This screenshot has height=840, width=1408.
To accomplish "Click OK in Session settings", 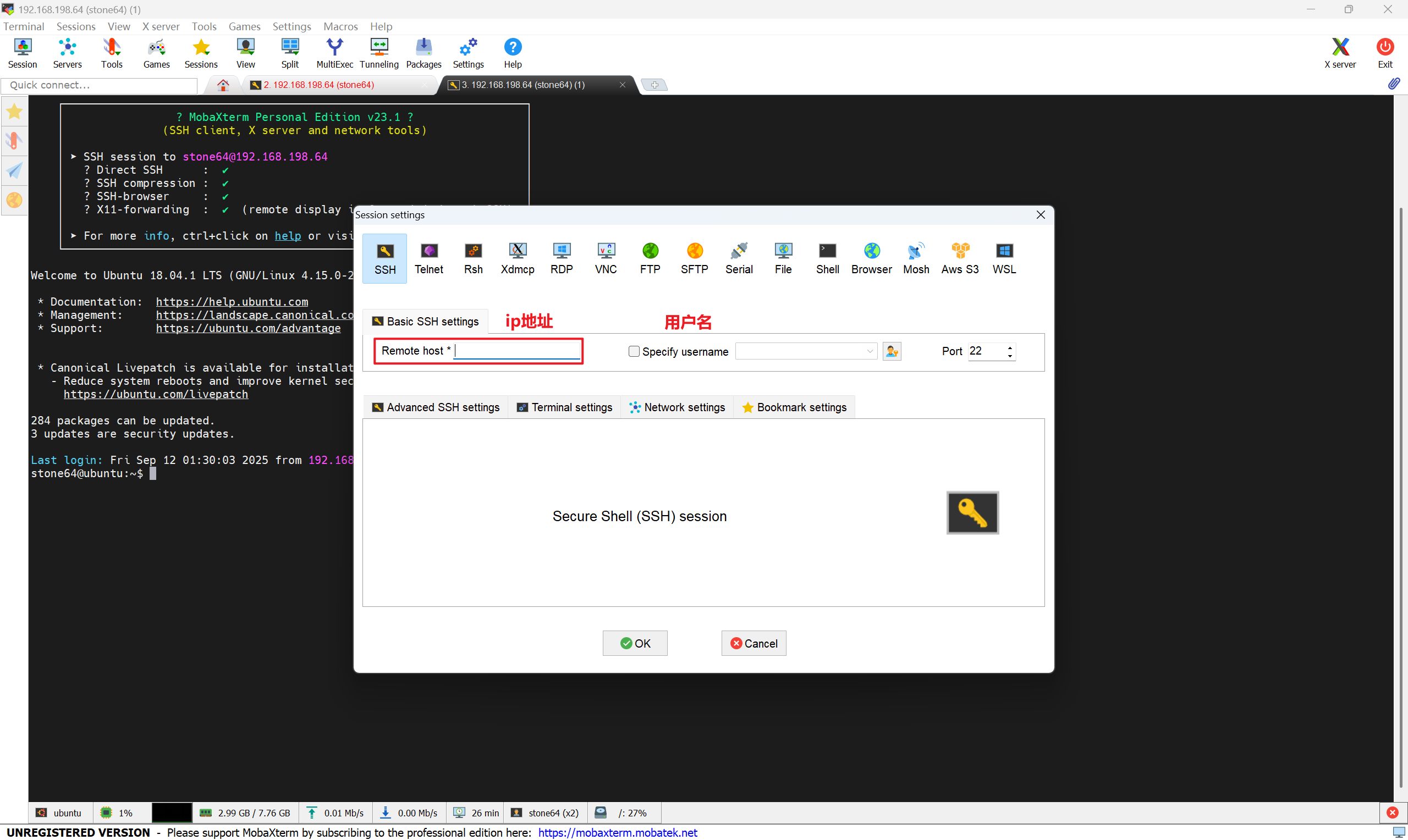I will pos(635,644).
